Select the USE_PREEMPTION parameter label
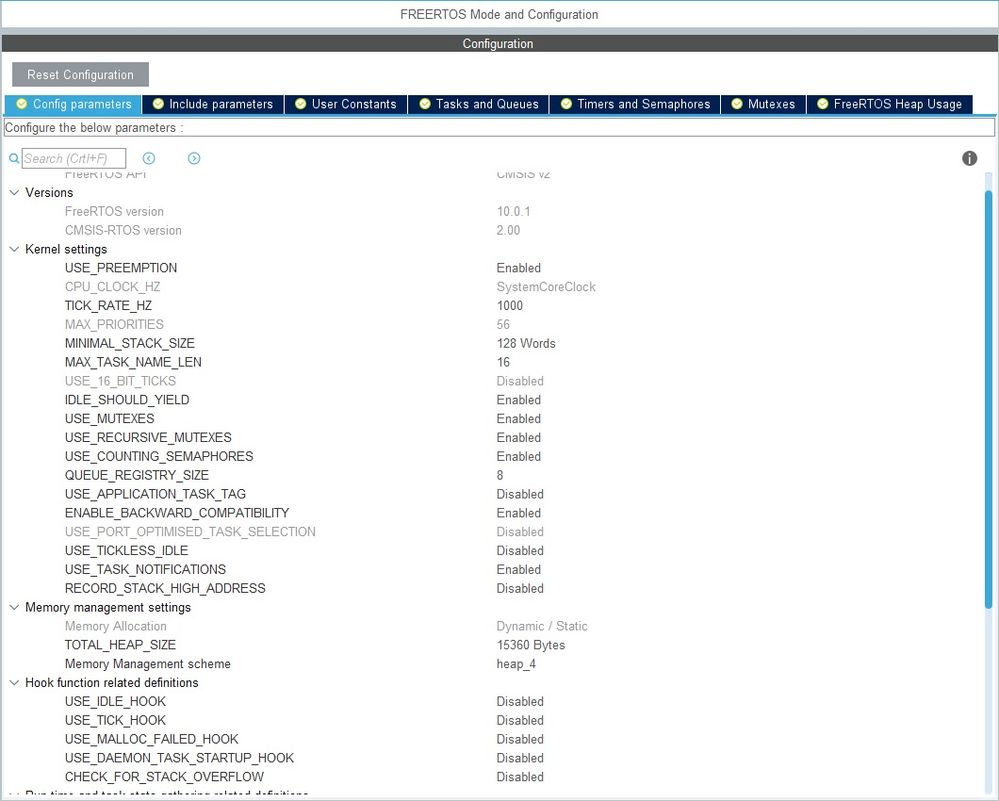The width and height of the screenshot is (999, 801). point(121,268)
